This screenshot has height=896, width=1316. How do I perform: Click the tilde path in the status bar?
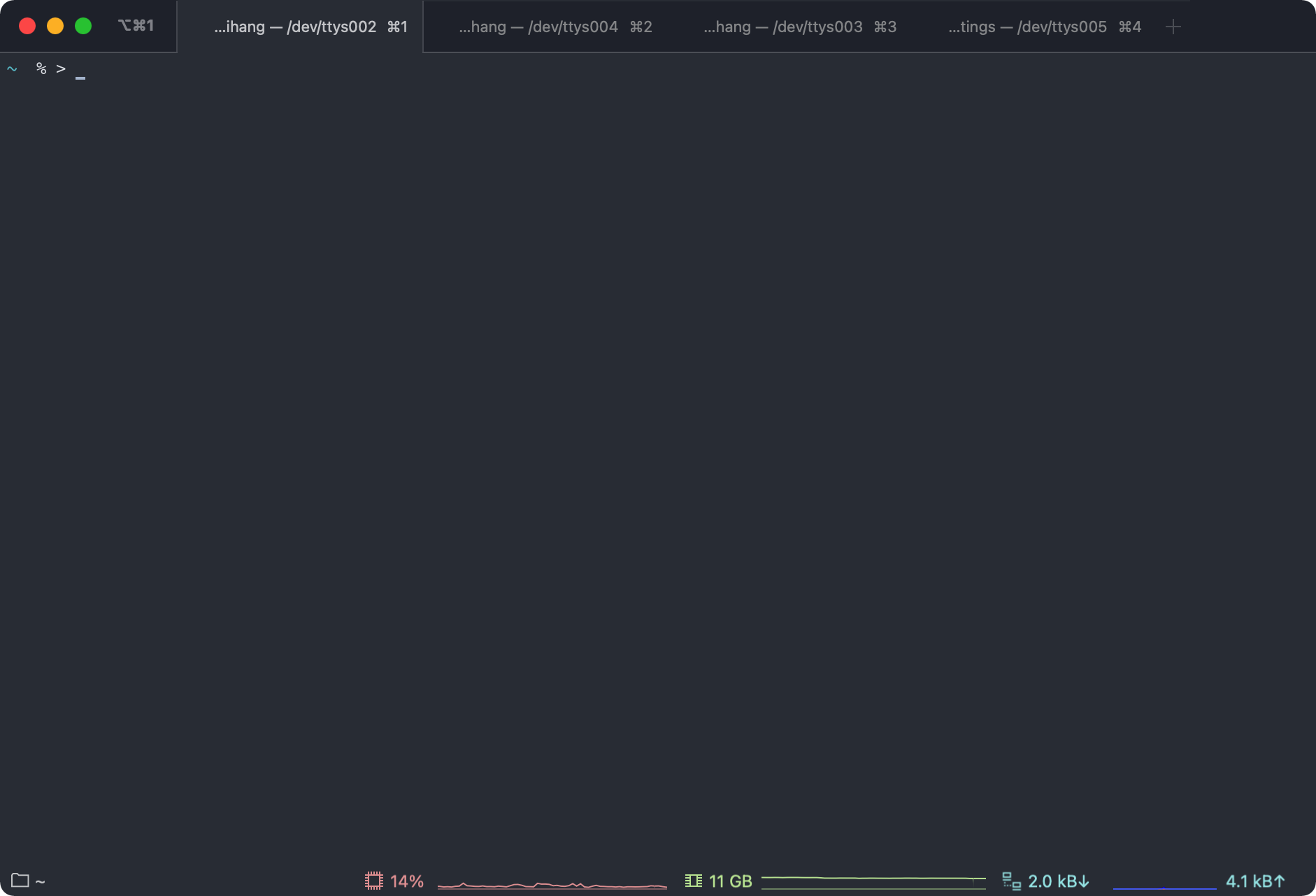[x=40, y=882]
